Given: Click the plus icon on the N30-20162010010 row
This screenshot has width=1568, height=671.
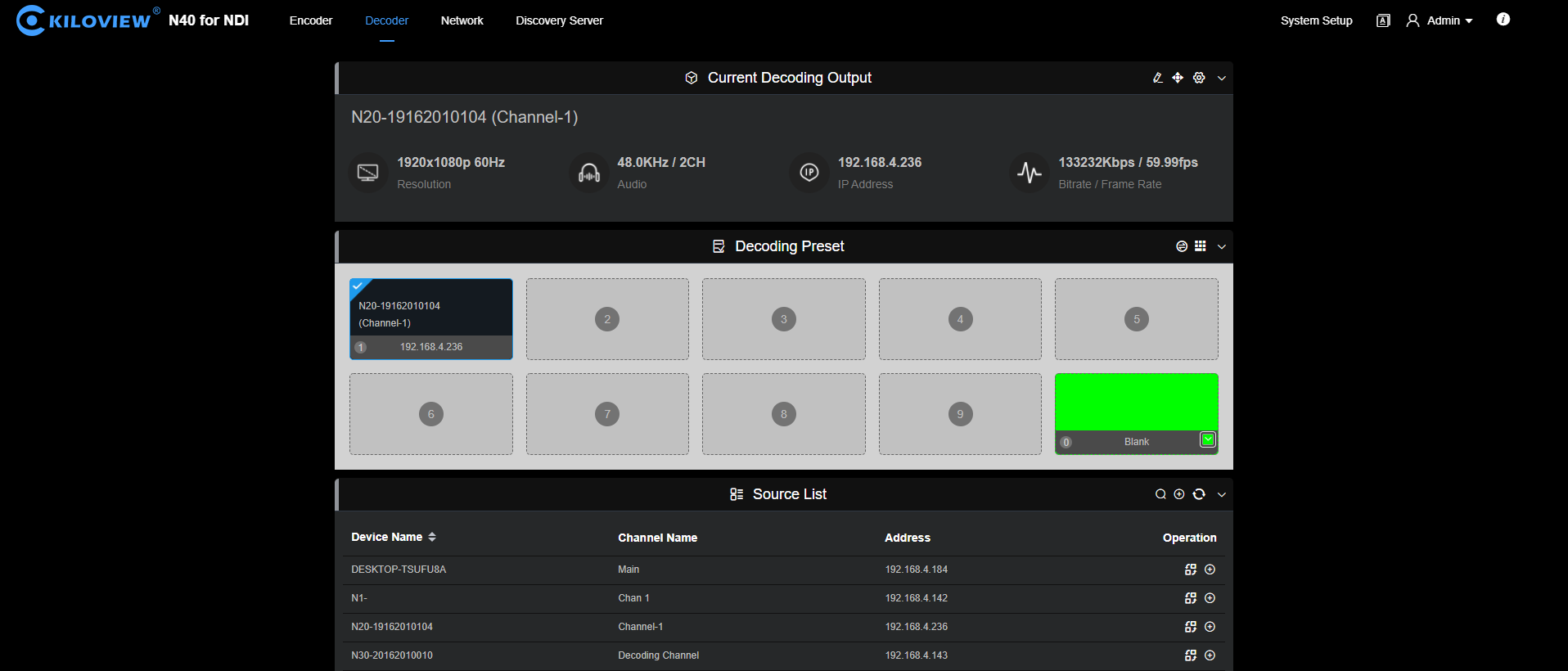Looking at the screenshot, I should click(x=1210, y=655).
